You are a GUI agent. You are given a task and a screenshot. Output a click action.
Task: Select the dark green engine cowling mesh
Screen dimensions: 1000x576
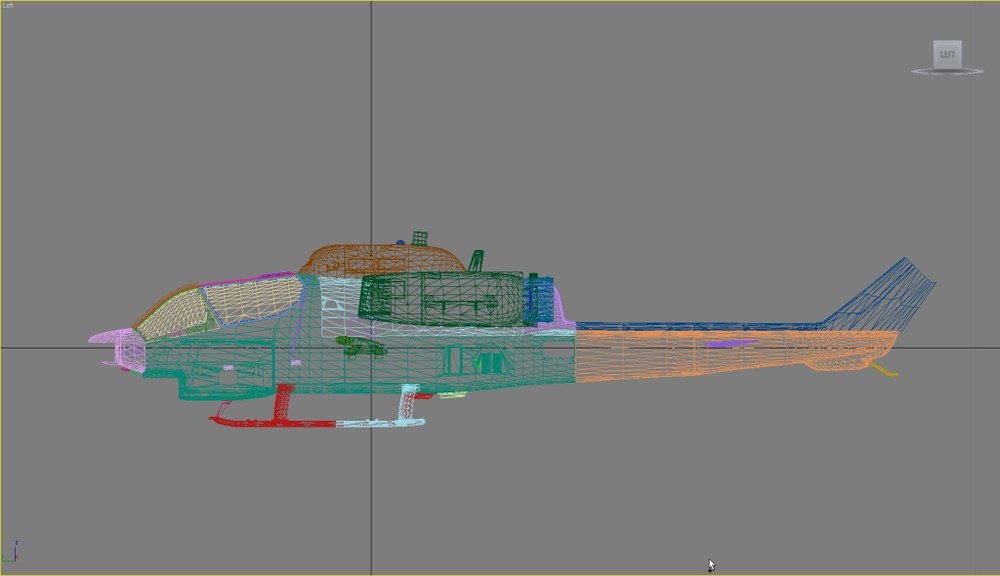coord(442,299)
